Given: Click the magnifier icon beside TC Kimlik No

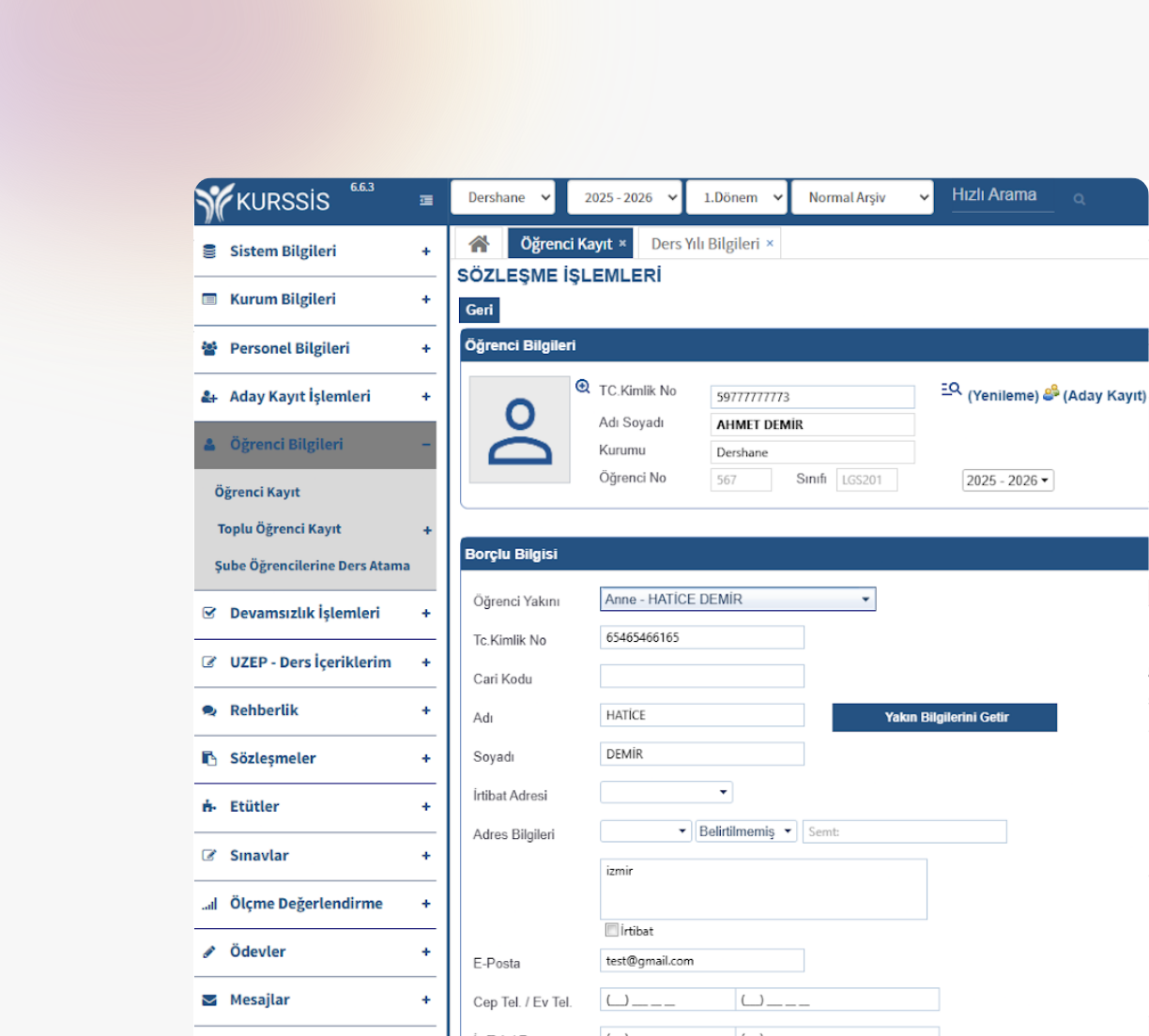Looking at the screenshot, I should 583,387.
